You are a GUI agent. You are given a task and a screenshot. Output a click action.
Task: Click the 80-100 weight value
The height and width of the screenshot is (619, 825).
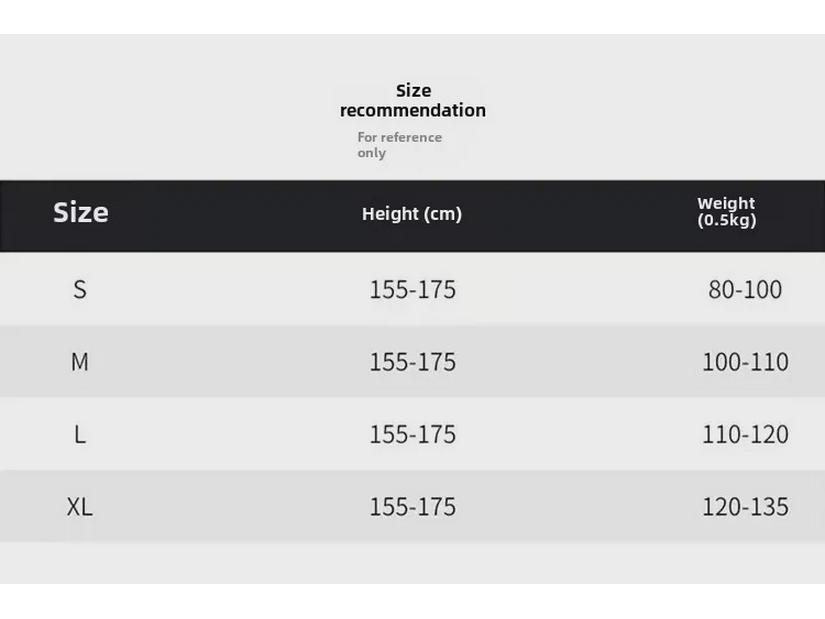pyautogui.click(x=745, y=289)
